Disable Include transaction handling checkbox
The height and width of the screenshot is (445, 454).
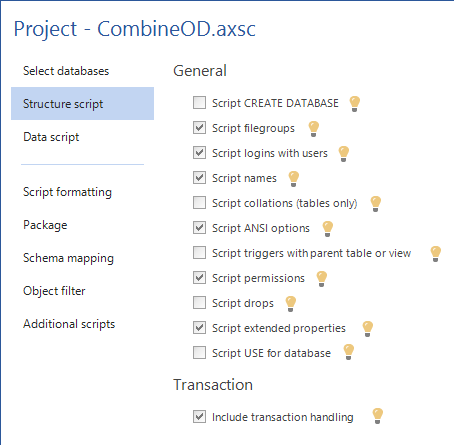pos(199,417)
